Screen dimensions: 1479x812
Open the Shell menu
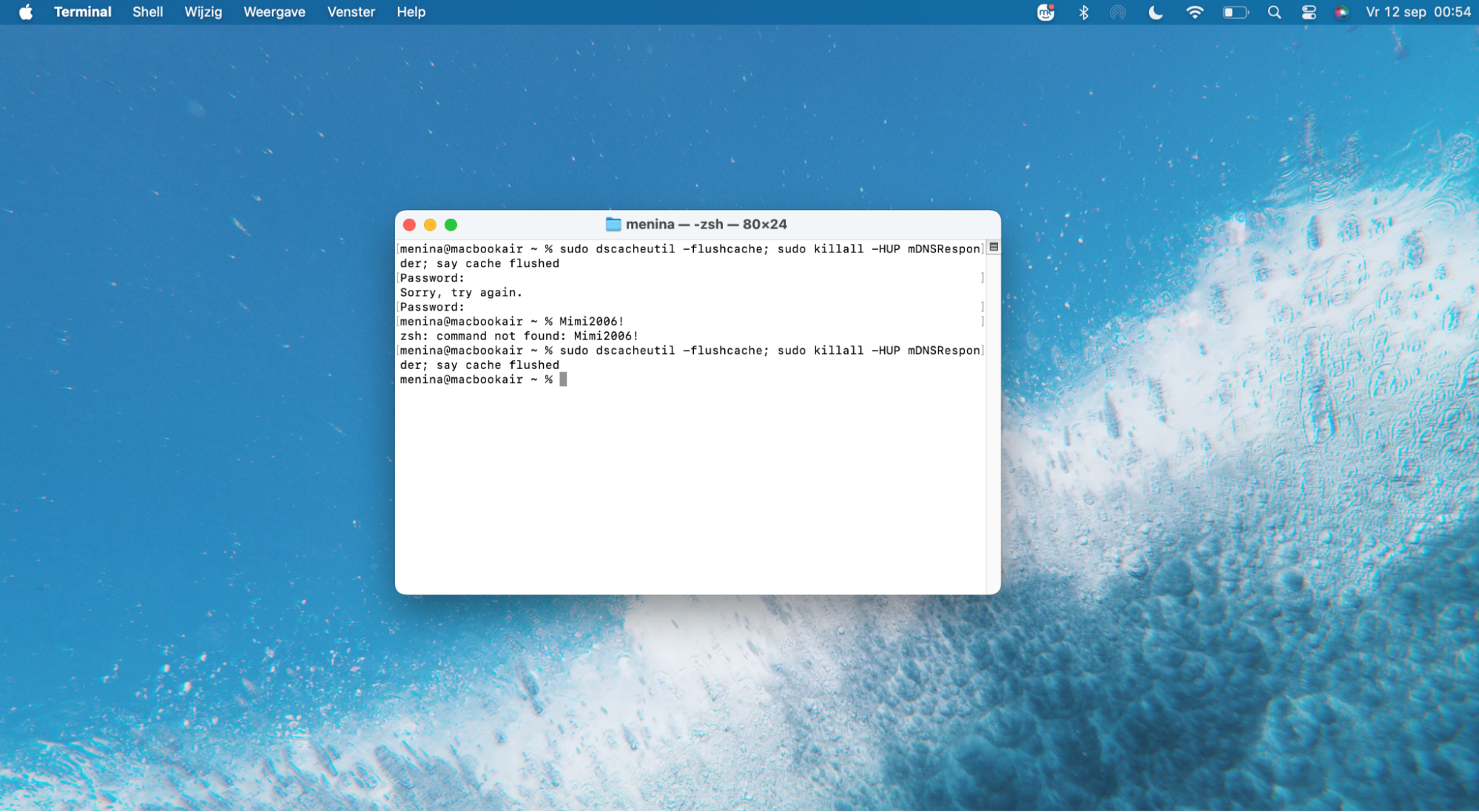(x=147, y=12)
